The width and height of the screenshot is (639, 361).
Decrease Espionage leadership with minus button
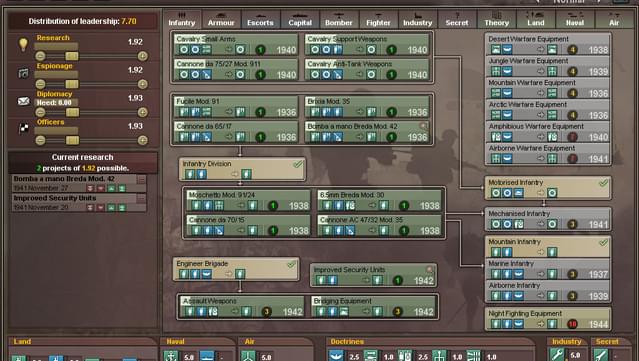(40, 84)
